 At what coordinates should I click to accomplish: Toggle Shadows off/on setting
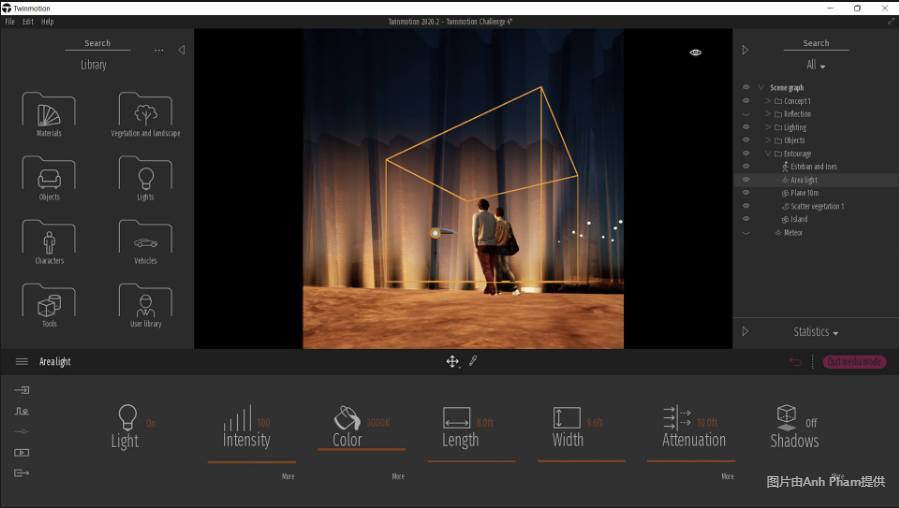(x=794, y=427)
